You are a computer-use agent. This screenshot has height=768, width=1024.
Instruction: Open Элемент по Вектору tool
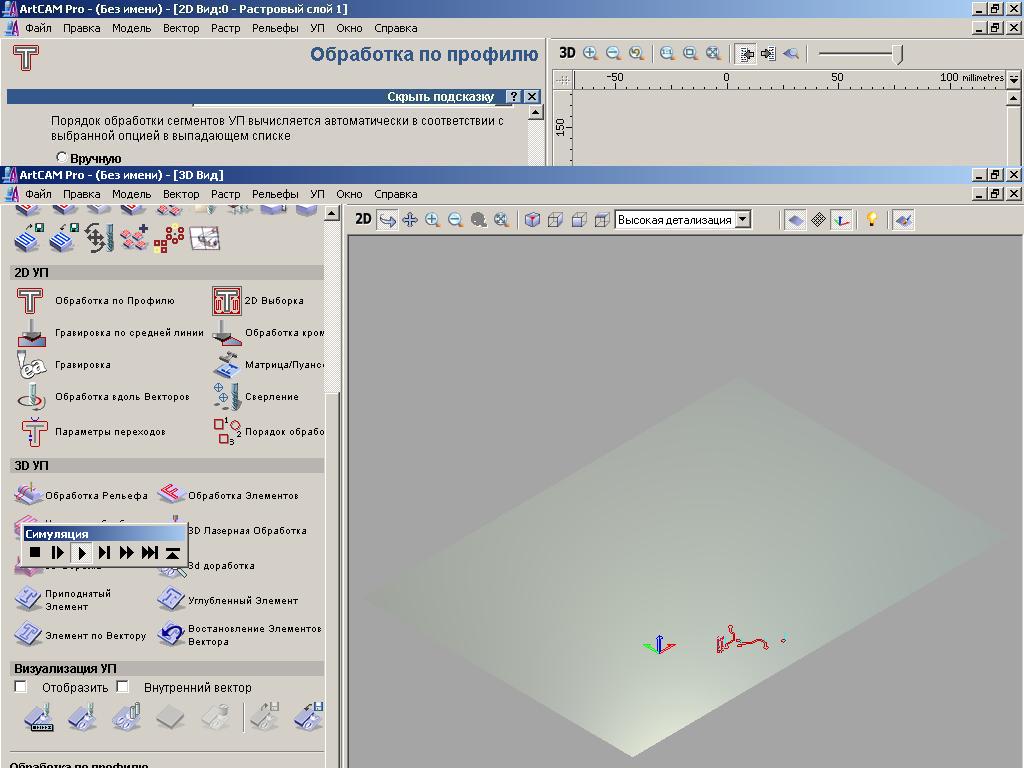pyautogui.click(x=80, y=635)
